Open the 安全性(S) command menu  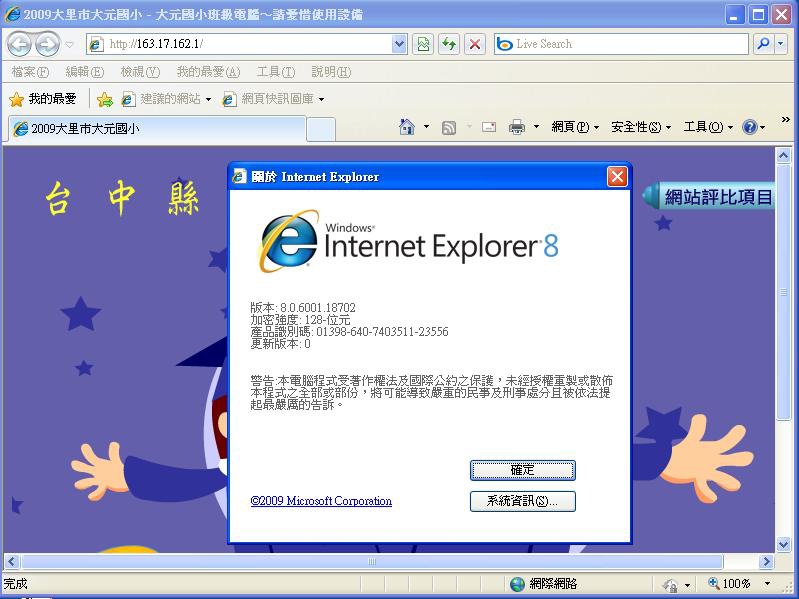pos(641,127)
